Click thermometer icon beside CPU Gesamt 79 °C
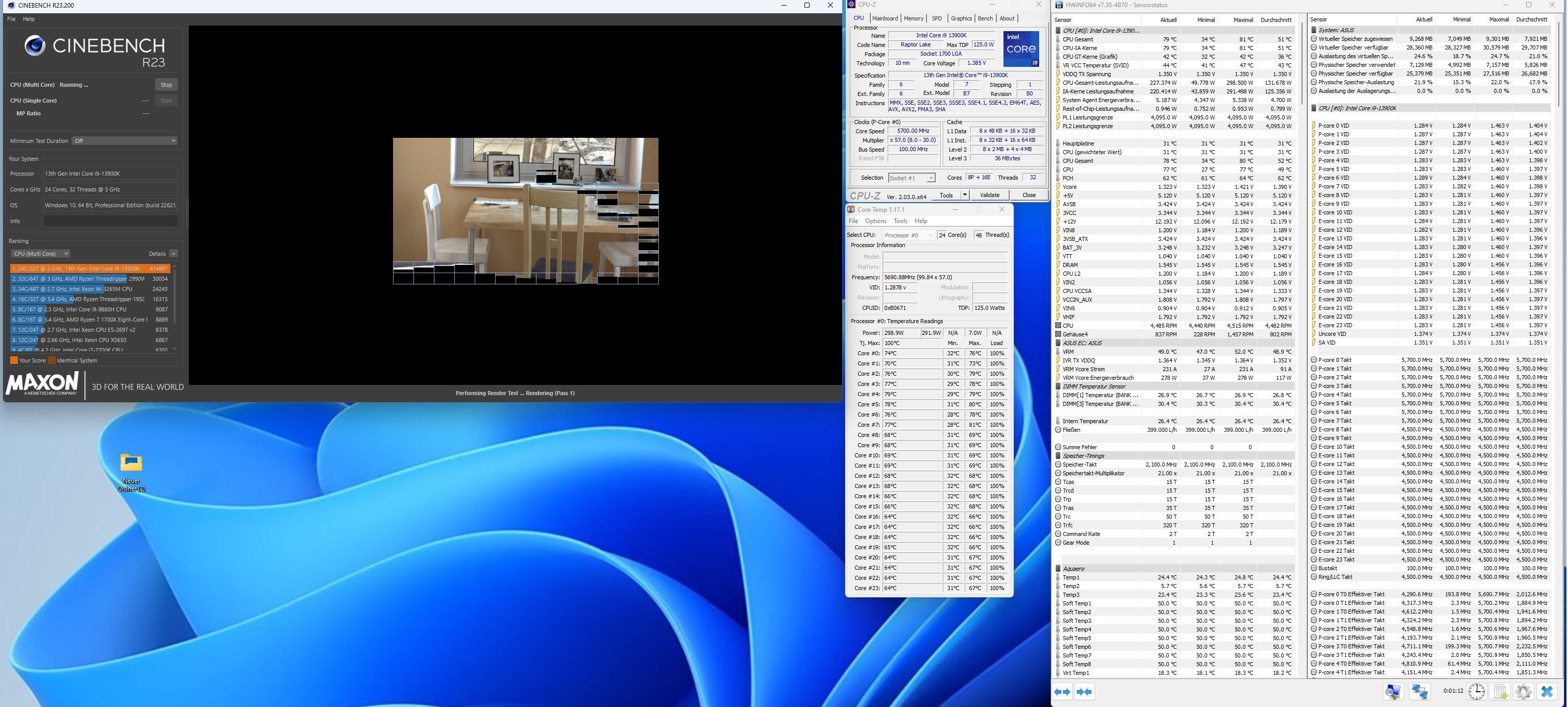Image resolution: width=1568 pixels, height=707 pixels. [x=1059, y=40]
